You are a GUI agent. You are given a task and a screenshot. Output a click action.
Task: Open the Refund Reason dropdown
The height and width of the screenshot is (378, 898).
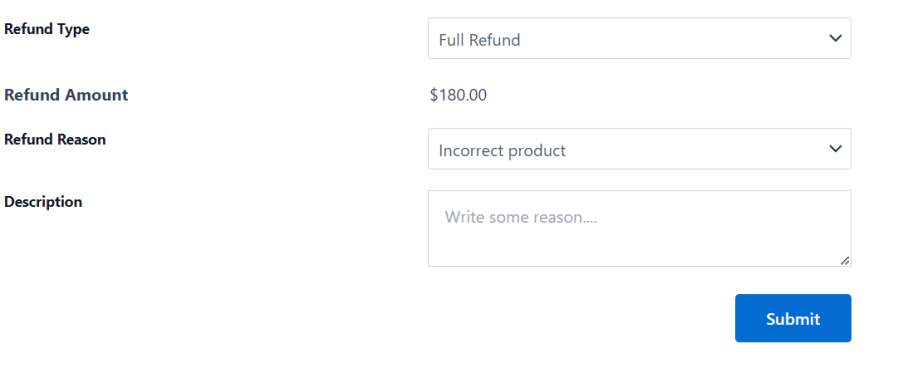click(639, 149)
